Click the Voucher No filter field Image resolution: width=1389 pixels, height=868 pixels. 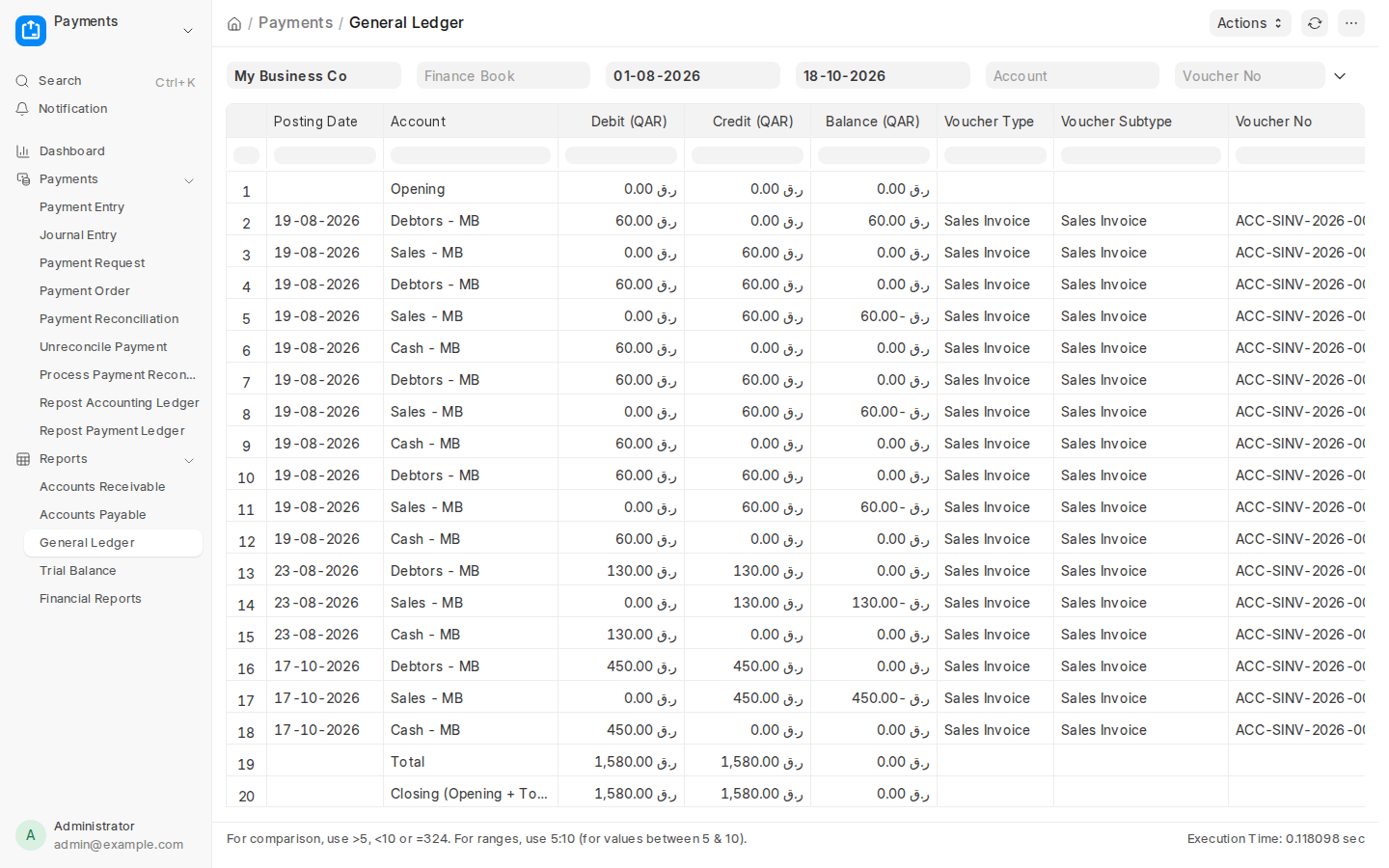[x=1249, y=76]
